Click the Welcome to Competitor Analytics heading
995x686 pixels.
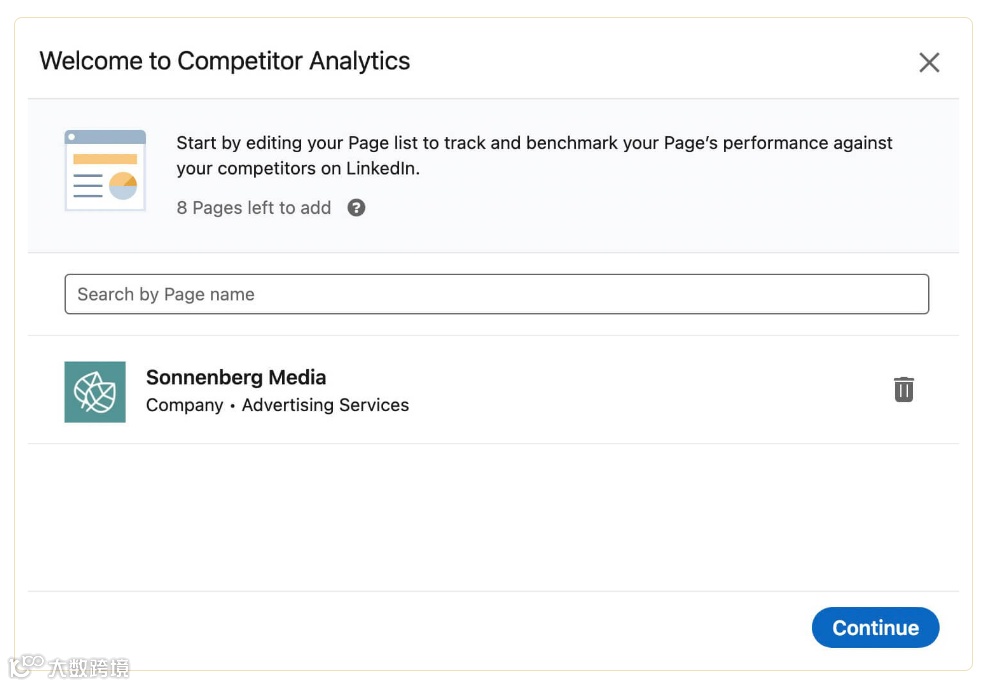click(225, 61)
